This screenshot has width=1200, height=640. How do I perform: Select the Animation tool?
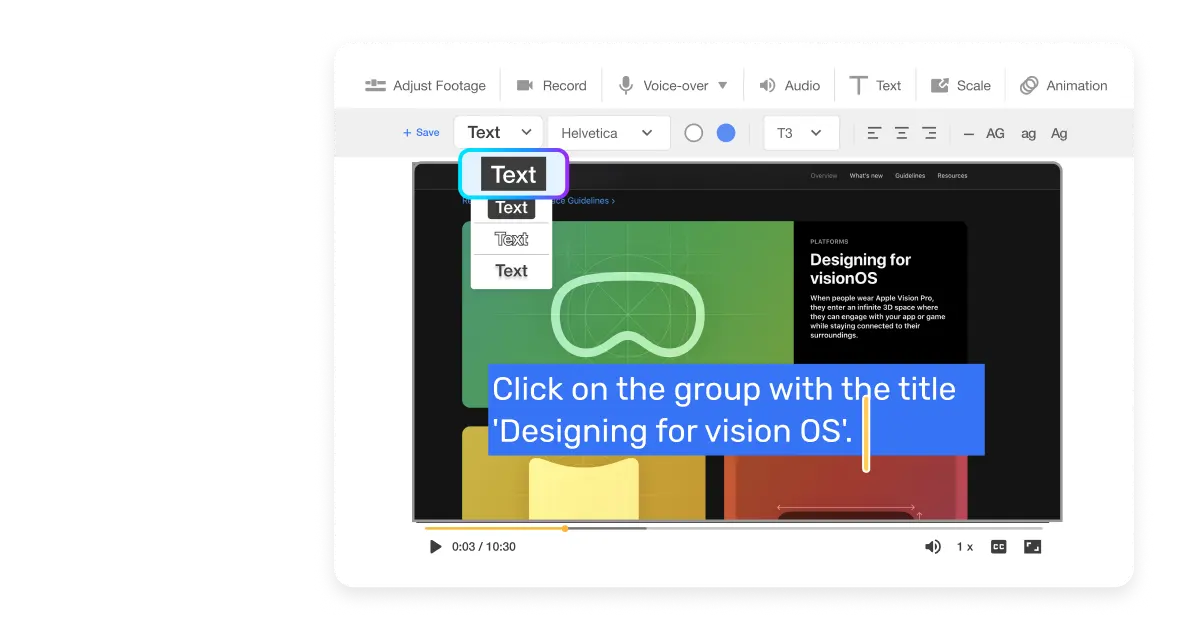[1064, 85]
